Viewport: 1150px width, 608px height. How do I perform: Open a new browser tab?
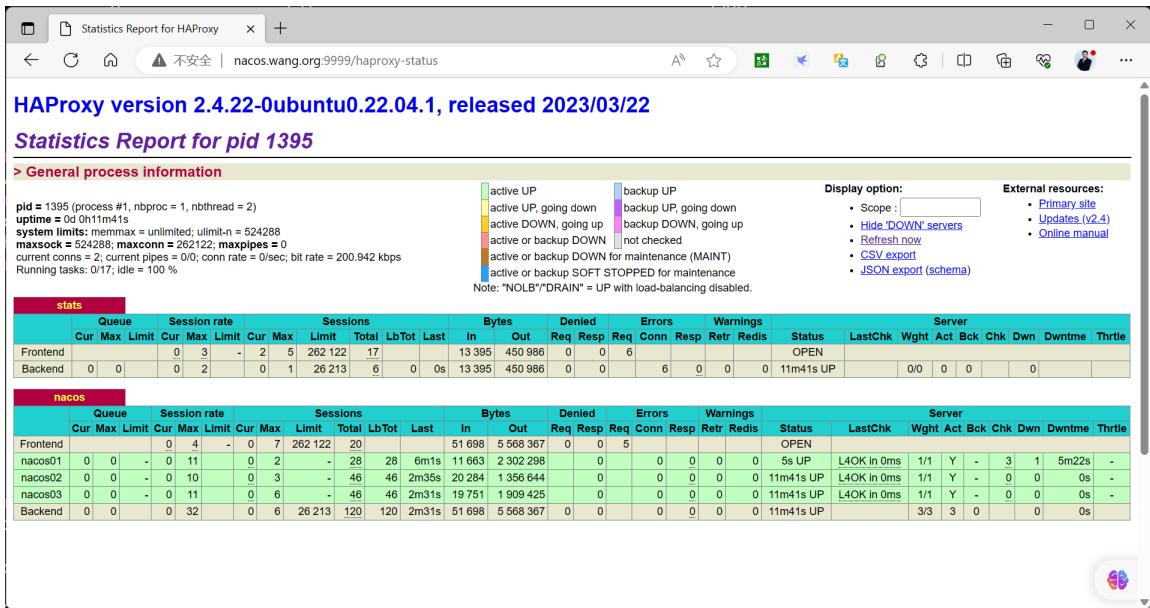tap(280, 29)
